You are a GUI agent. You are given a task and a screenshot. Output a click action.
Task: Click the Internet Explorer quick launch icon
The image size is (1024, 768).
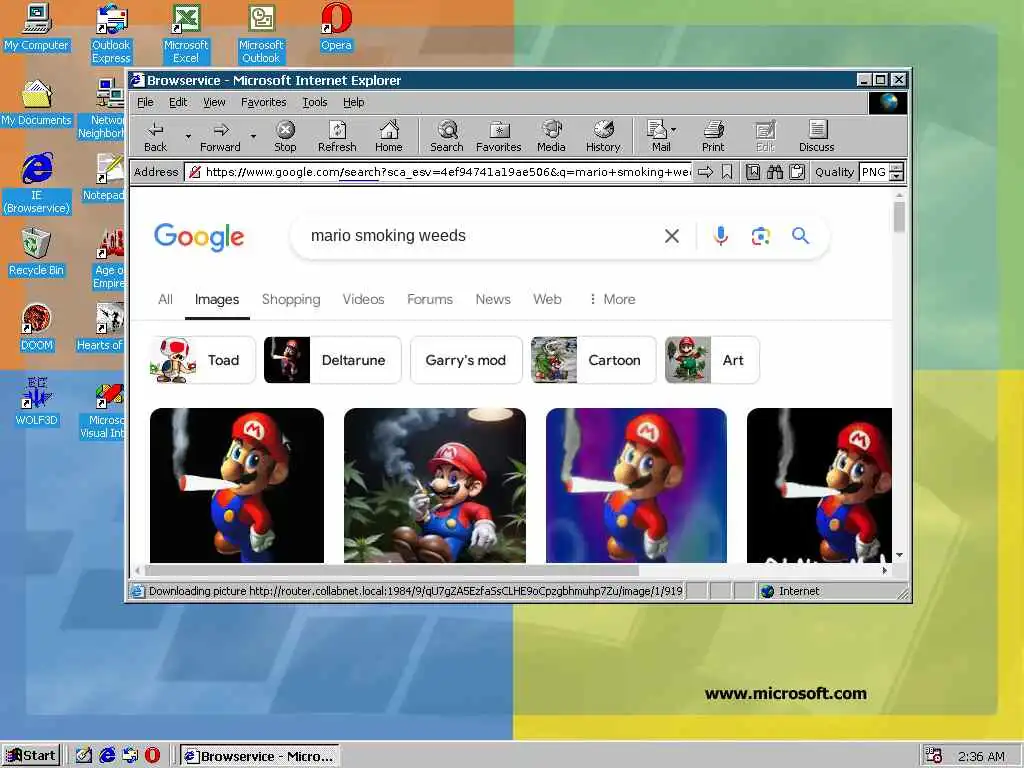pyautogui.click(x=107, y=755)
